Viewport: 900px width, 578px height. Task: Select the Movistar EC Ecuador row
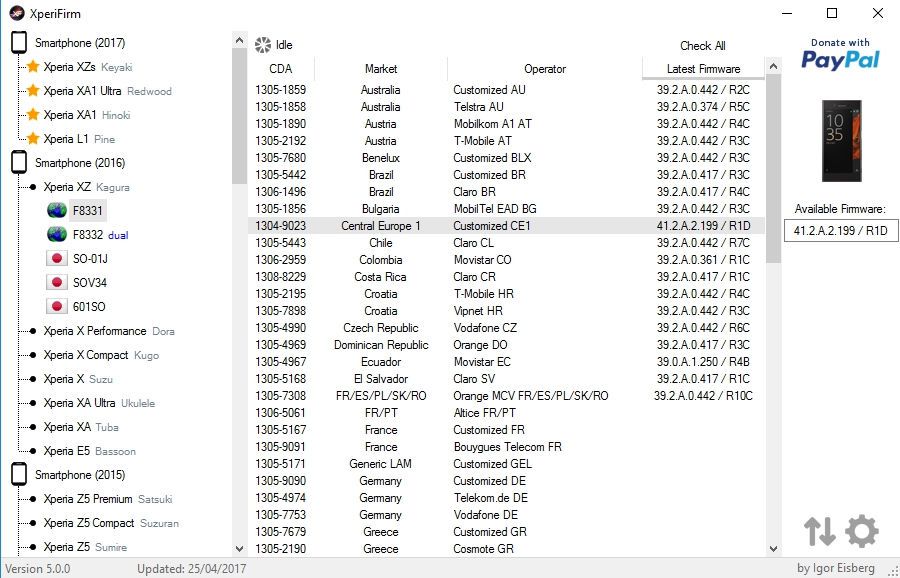507,362
